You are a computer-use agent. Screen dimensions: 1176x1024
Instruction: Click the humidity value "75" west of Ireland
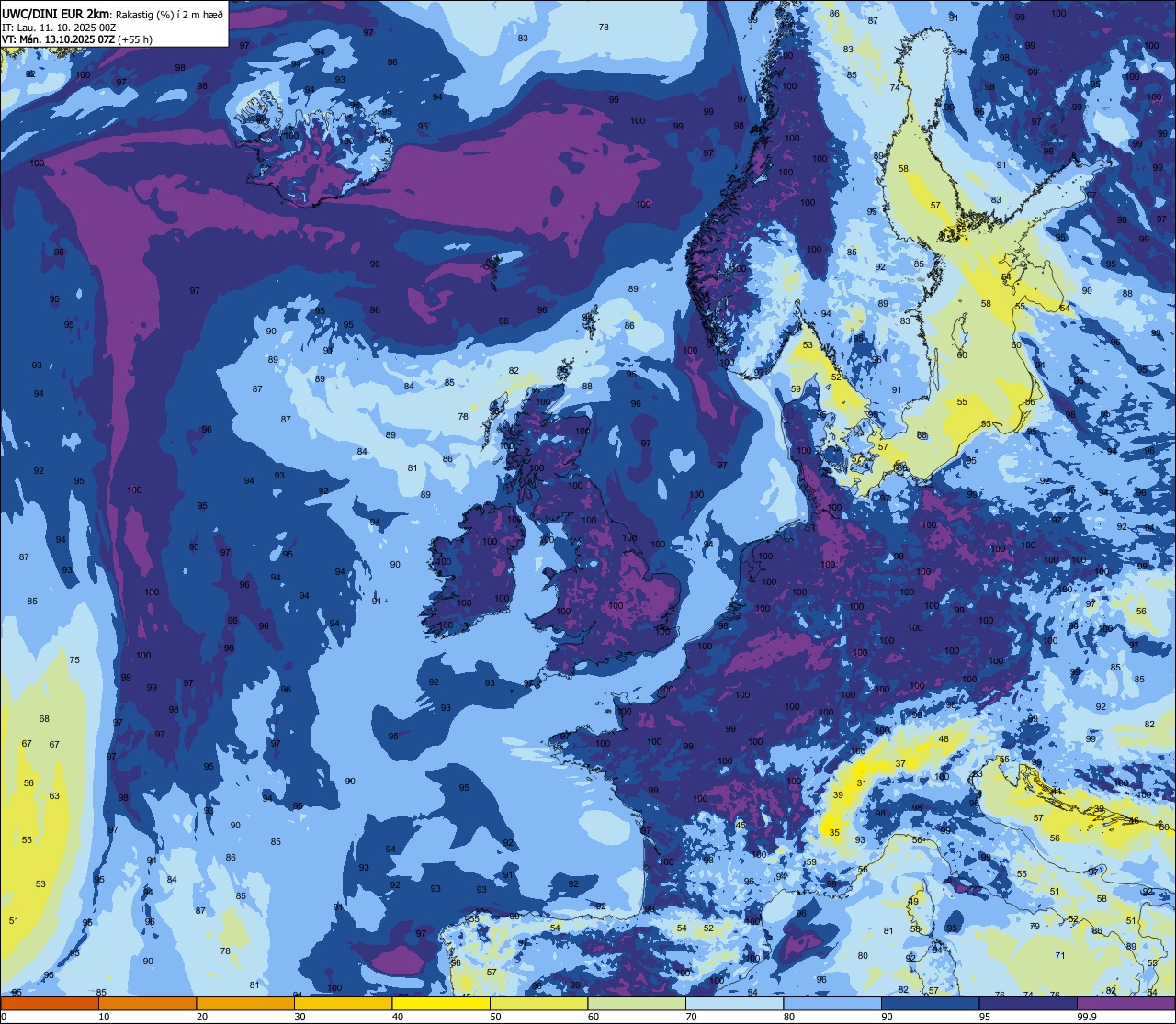click(74, 660)
